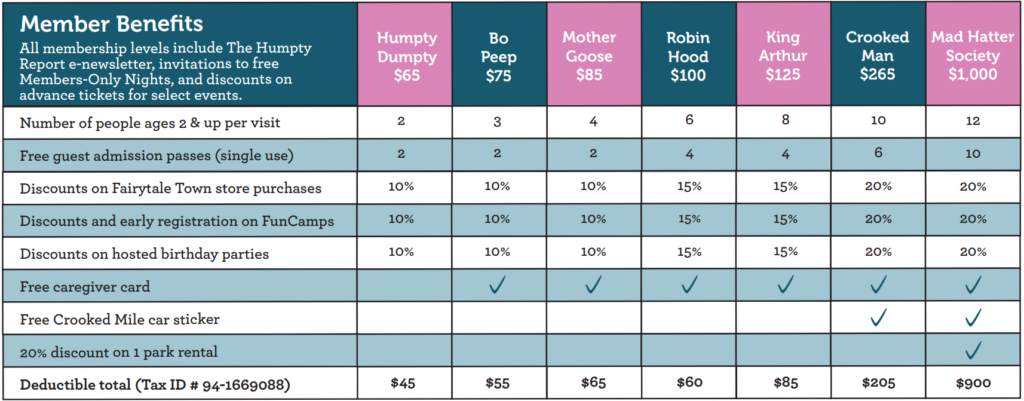Image resolution: width=1024 pixels, height=401 pixels.
Task: Click the King Arthur caregiver card checkmark
Action: [783, 286]
